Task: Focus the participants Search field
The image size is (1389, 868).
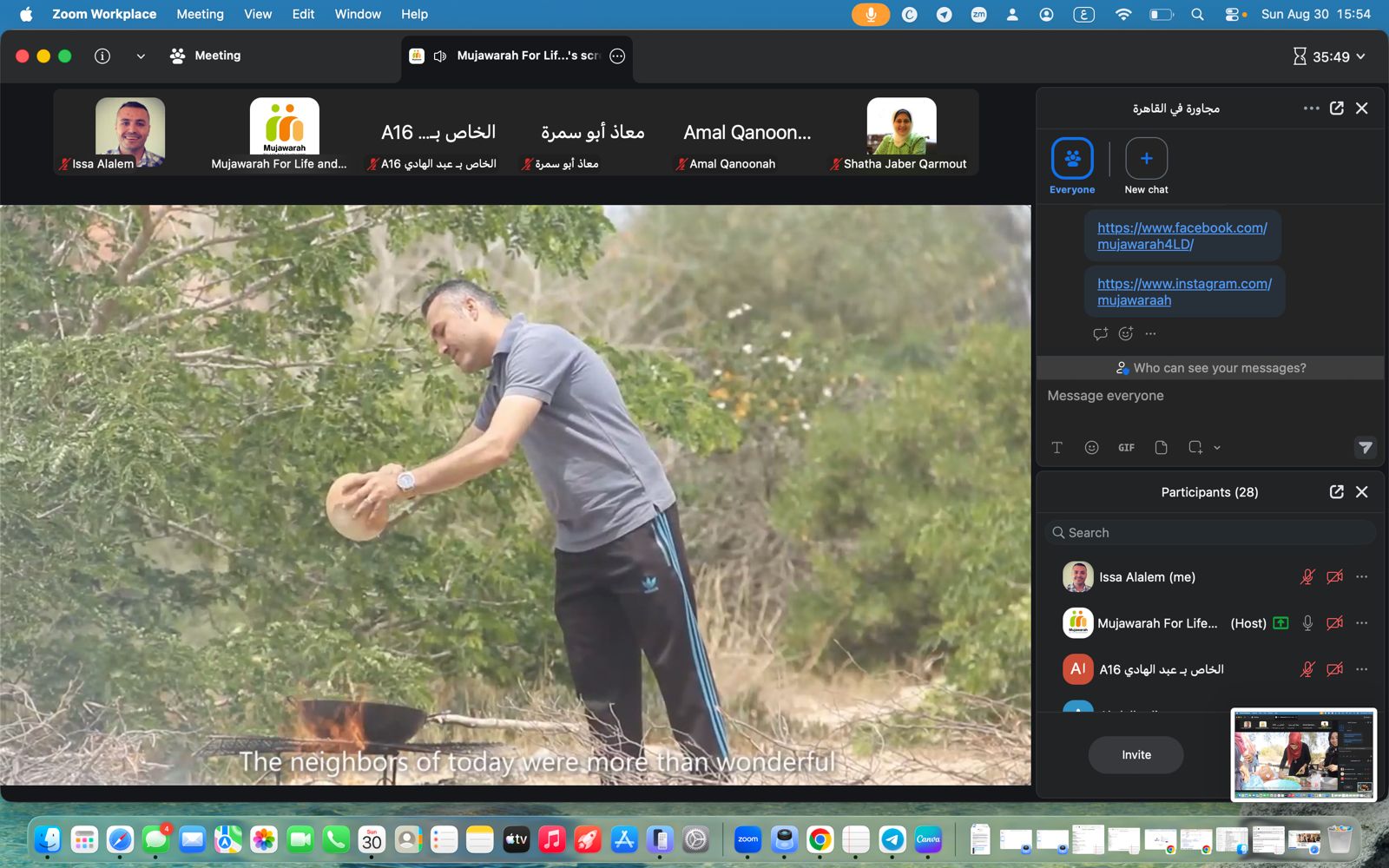Action: [1210, 533]
